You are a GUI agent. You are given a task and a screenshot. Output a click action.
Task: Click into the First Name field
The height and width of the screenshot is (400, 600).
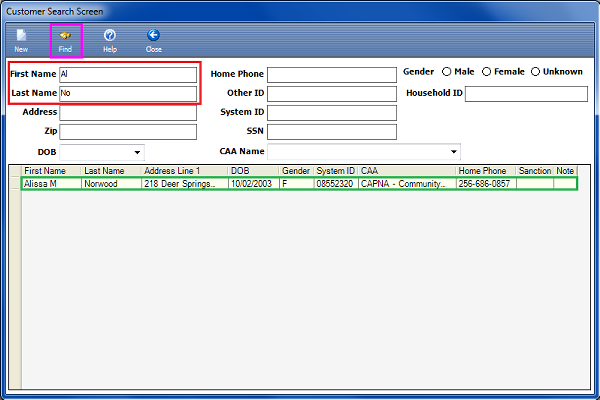pos(127,75)
